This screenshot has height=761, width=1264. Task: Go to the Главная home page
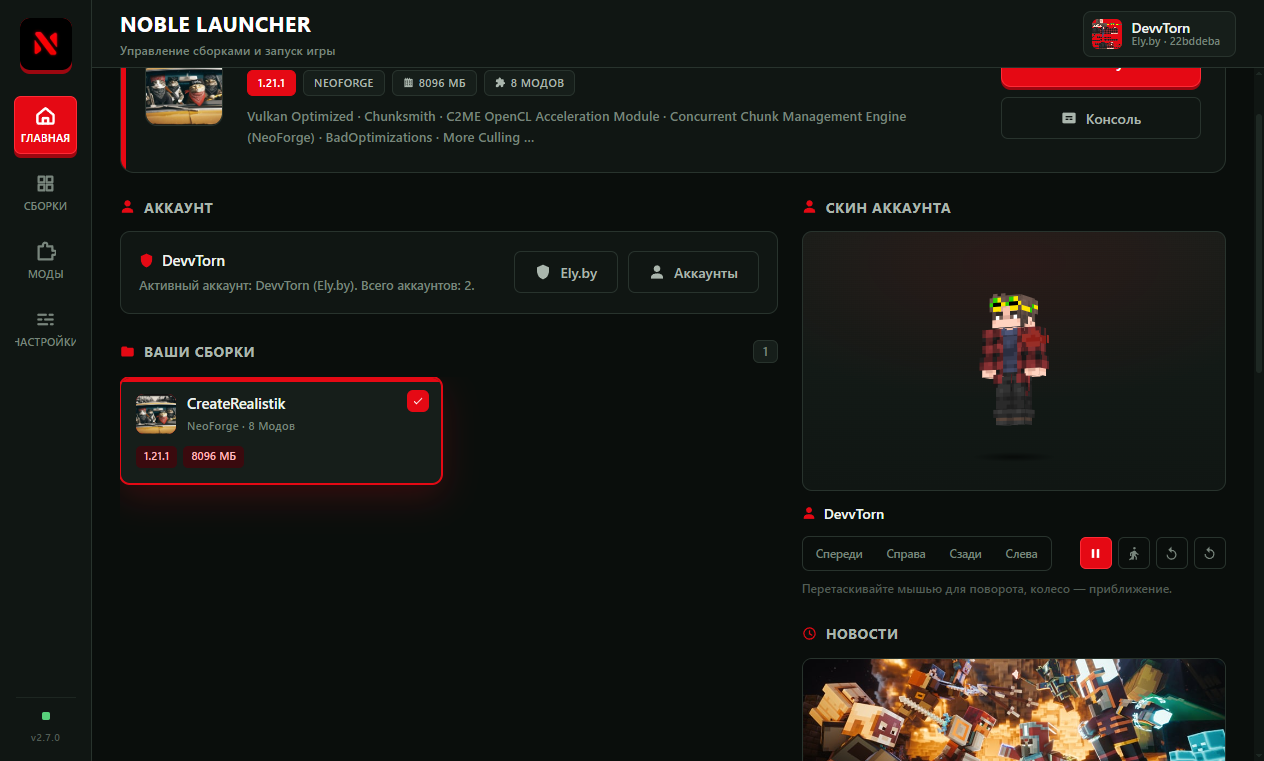(x=45, y=125)
